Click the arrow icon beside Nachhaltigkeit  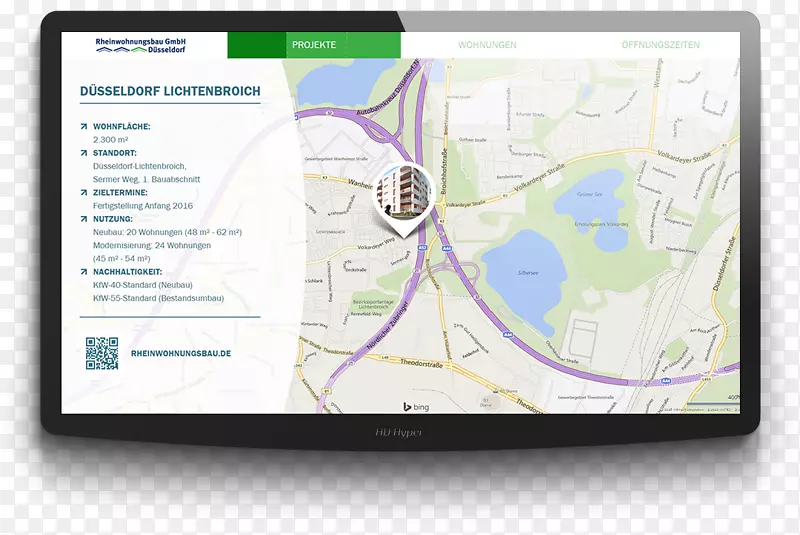point(84,271)
